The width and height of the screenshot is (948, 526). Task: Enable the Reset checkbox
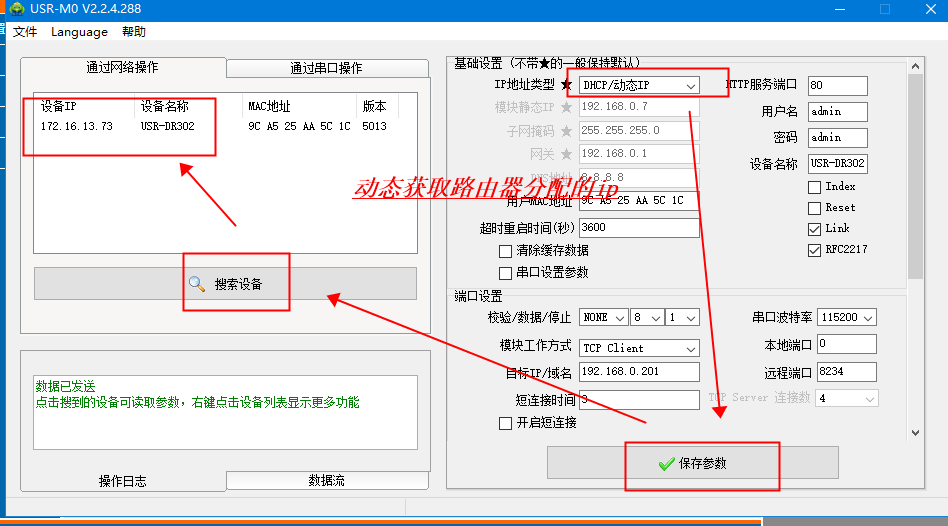815,208
